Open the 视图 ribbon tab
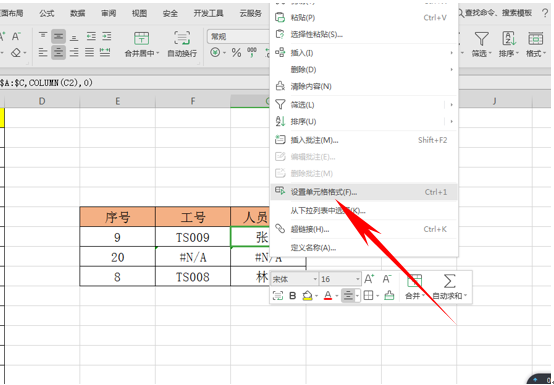The width and height of the screenshot is (554, 385). coord(139,13)
